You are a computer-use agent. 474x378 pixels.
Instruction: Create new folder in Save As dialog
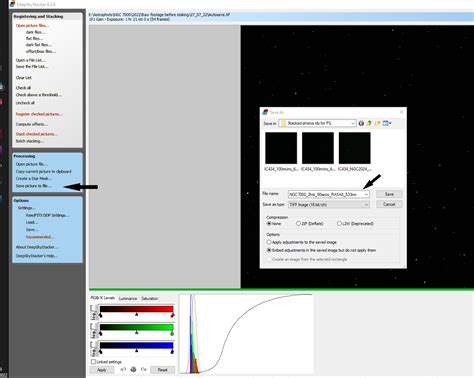tap(377, 123)
